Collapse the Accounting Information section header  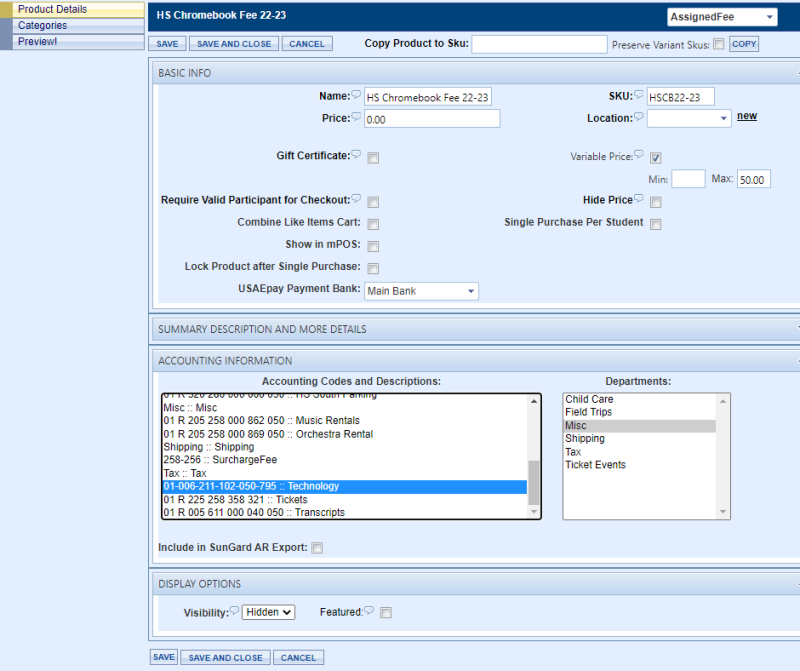click(476, 361)
